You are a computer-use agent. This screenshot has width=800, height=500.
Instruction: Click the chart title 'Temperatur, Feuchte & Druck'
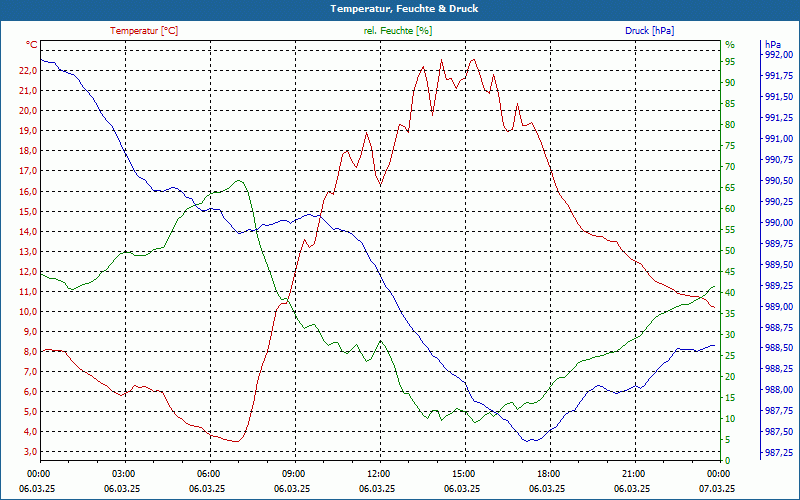(404, 9)
